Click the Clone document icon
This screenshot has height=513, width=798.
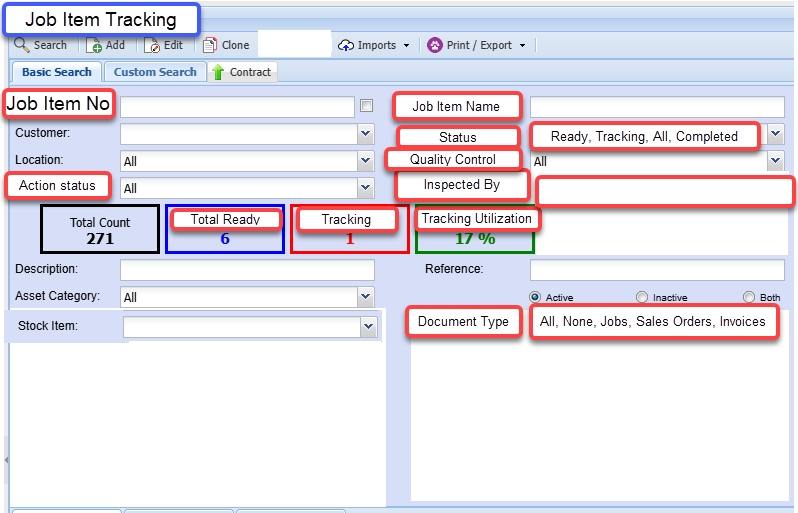[x=210, y=45]
